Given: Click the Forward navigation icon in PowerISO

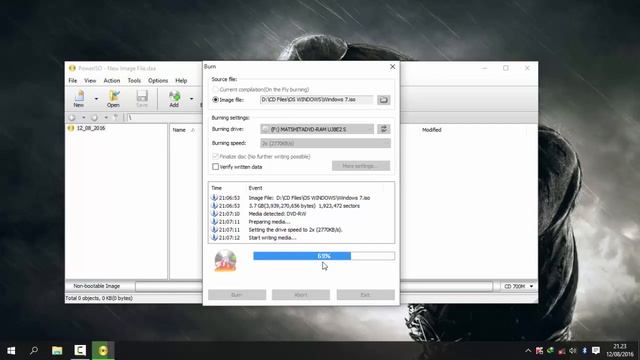Looking at the screenshot, I should (x=94, y=118).
